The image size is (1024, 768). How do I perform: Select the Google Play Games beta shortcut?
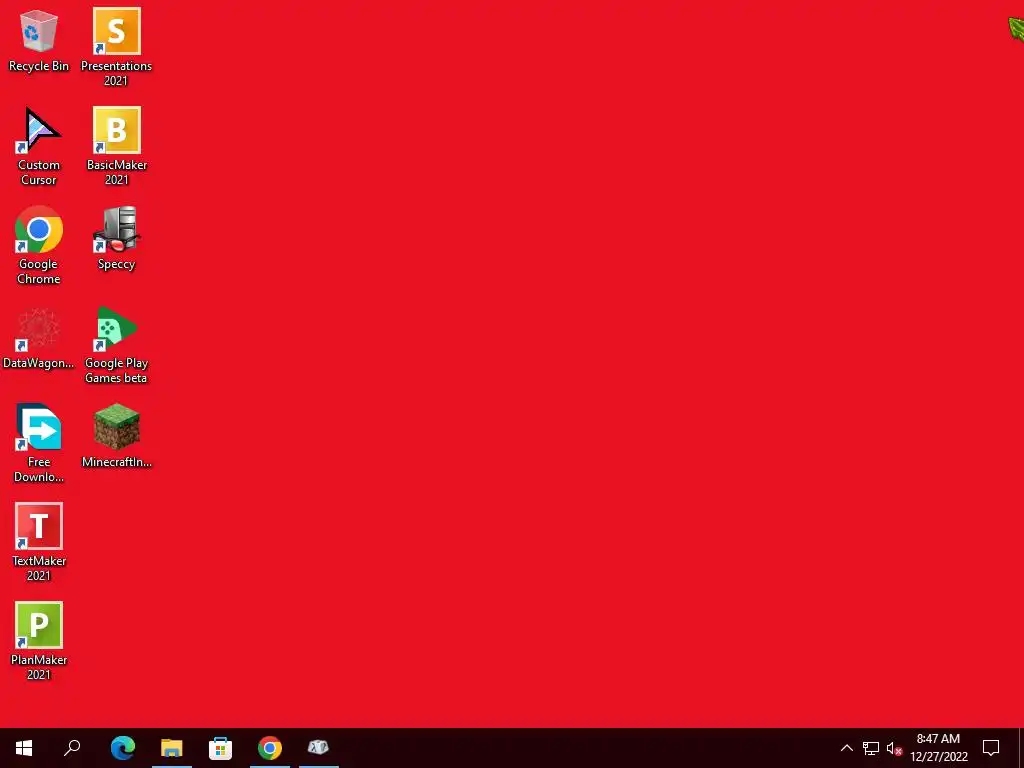pyautogui.click(x=116, y=345)
